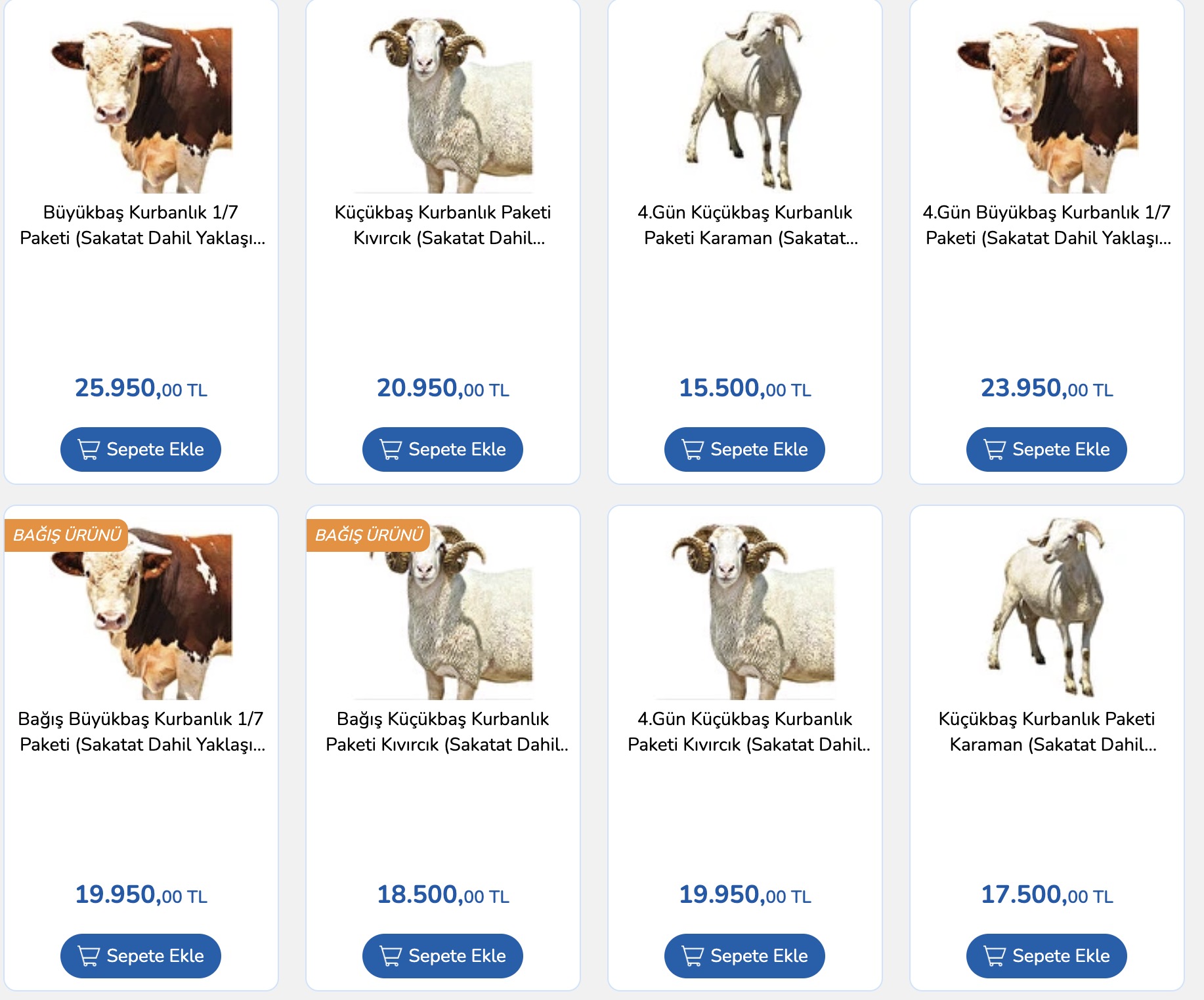This screenshot has width=1204, height=1000.
Task: Click the 23.950,00 TL price label
Action: click(1047, 388)
